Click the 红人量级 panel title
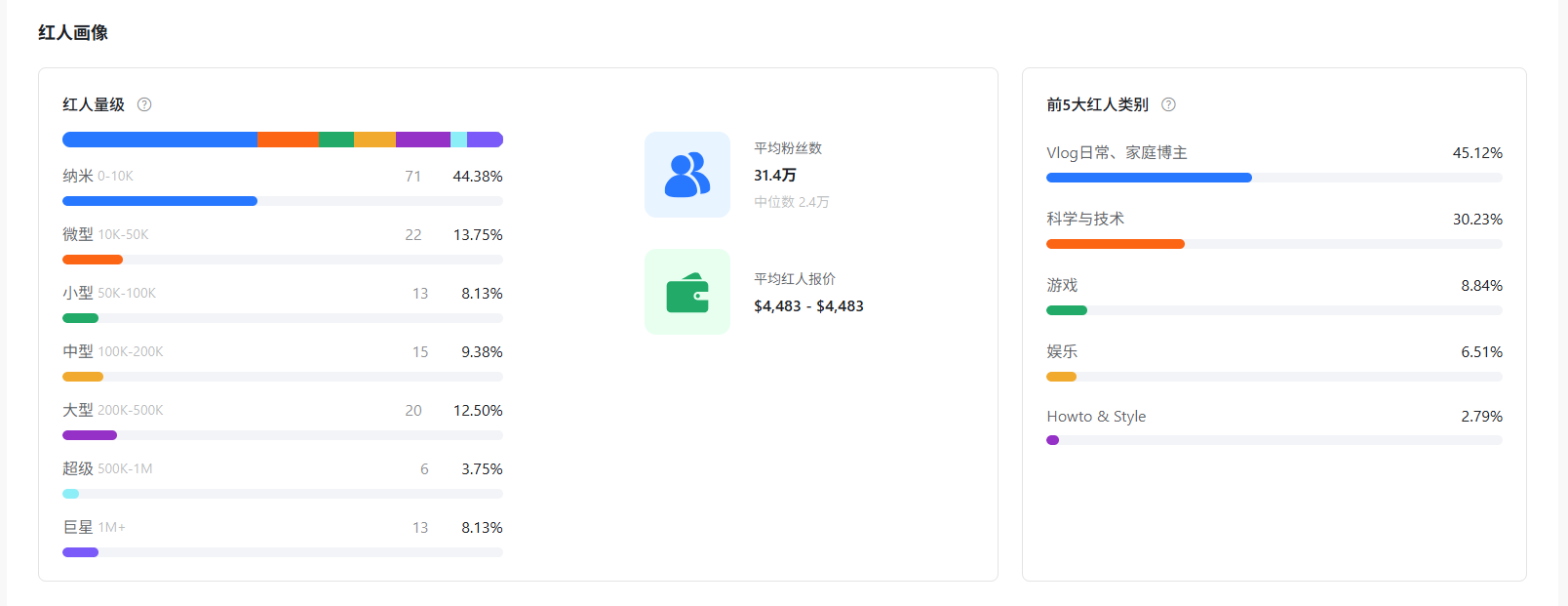The width and height of the screenshot is (1568, 606). pyautogui.click(x=94, y=104)
